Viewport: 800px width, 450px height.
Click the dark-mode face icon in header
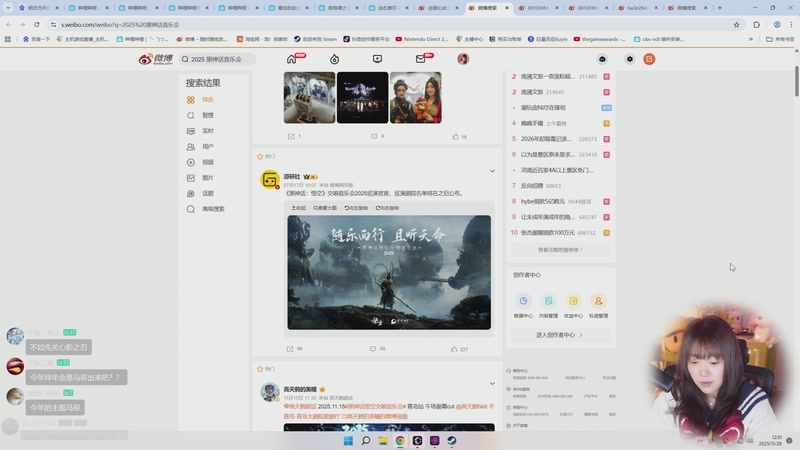tap(602, 59)
